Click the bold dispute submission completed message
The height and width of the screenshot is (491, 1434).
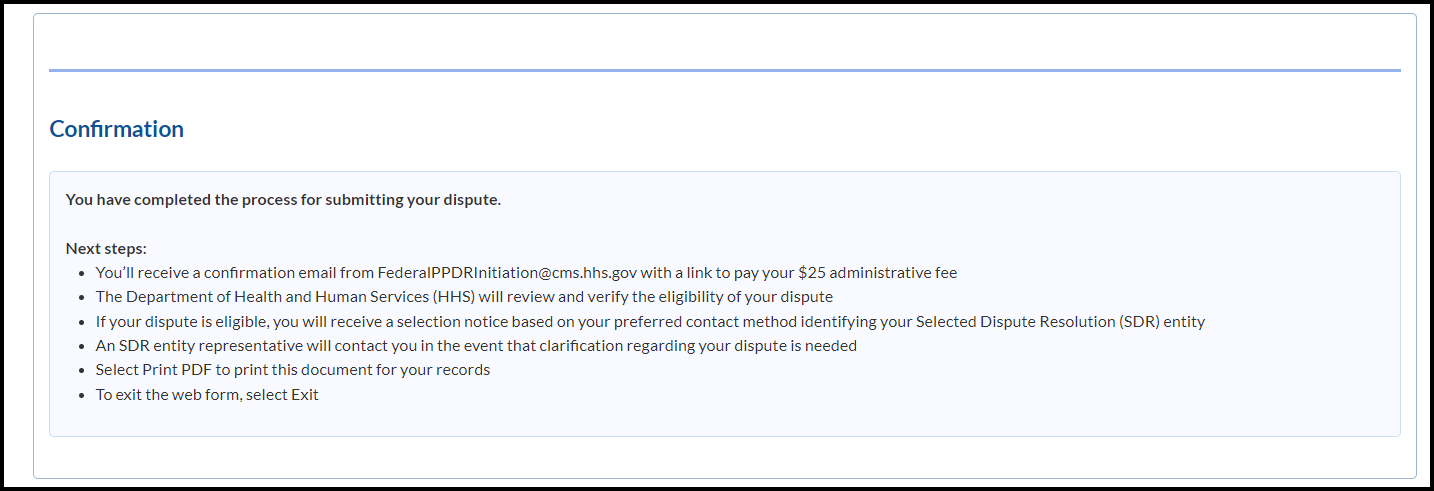click(x=283, y=200)
